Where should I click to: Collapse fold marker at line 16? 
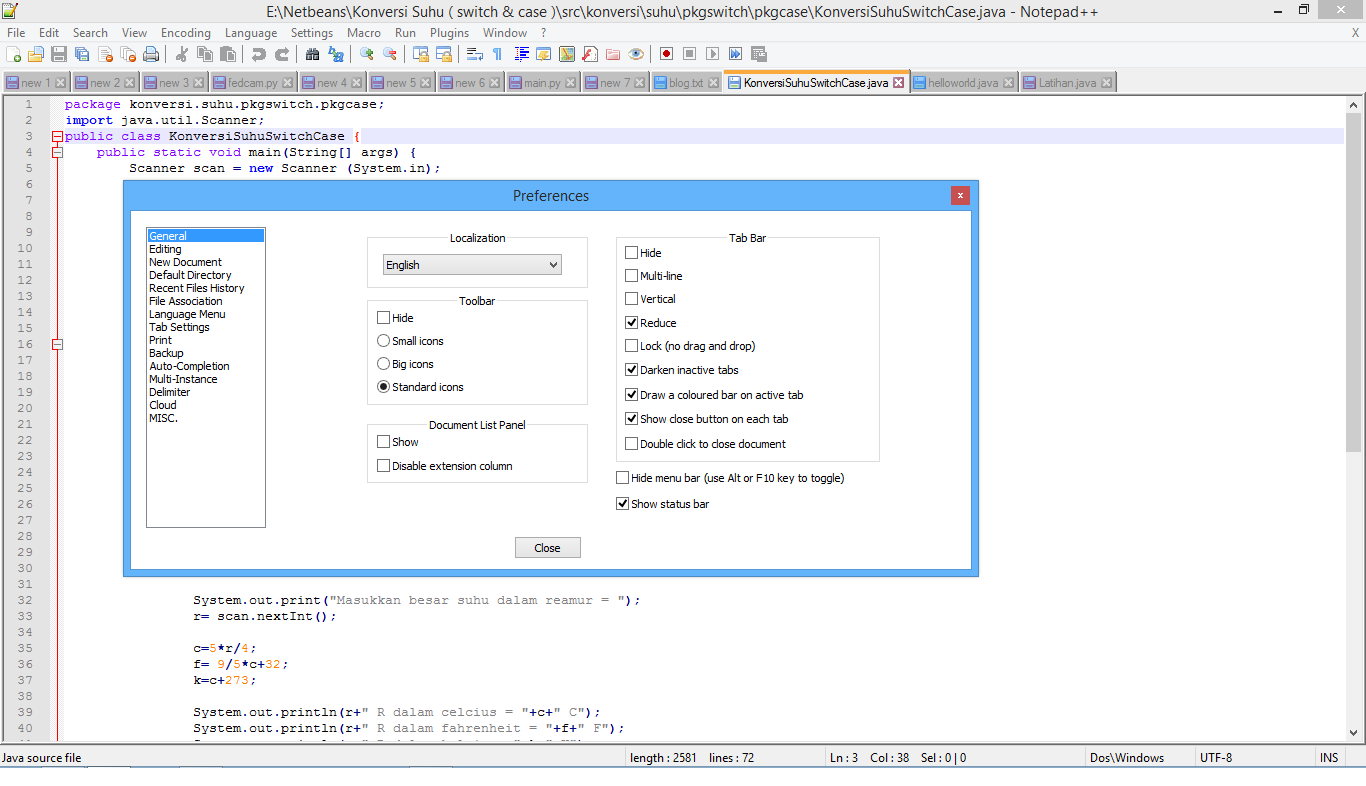point(57,344)
